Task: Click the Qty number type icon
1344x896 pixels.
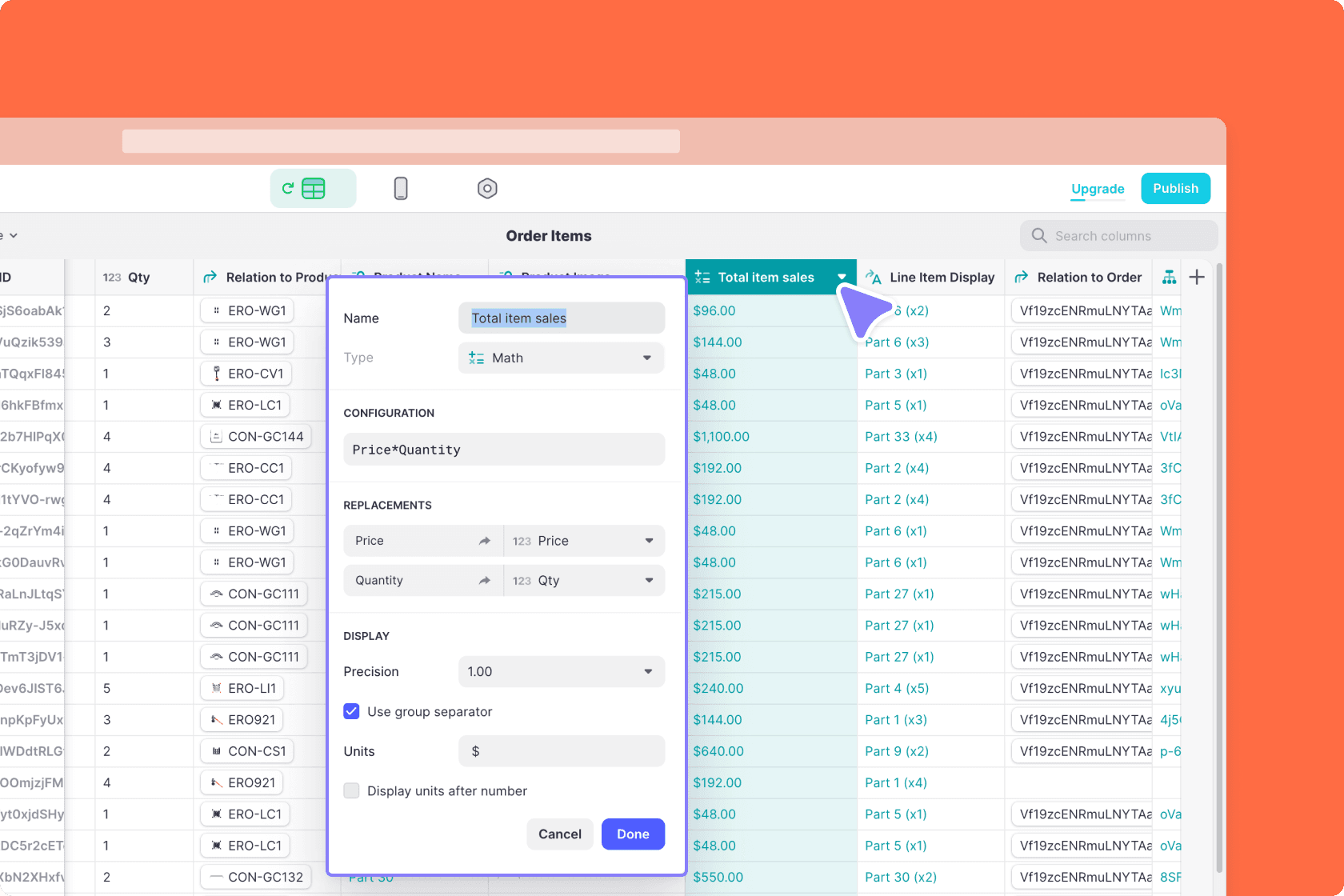Action: 112,278
